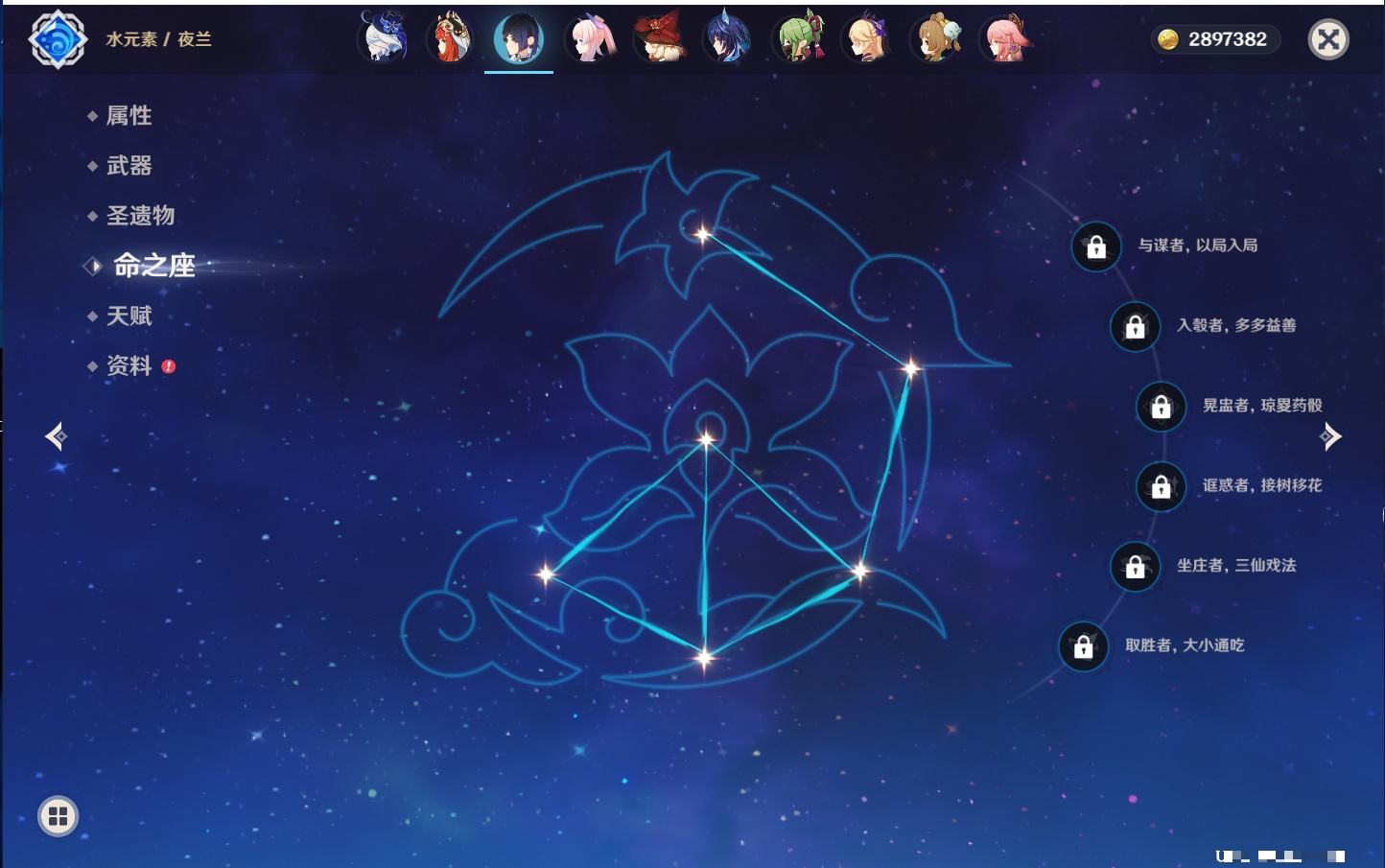Screen dimensions: 1385x868
Task: Open the locked node 诓惑者，接树移花
Action: 1161,486
